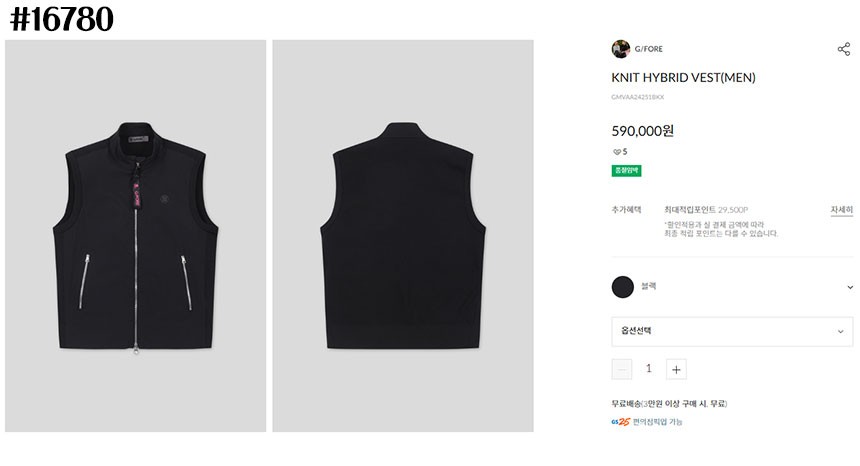Click the quantity number field
The height and width of the screenshot is (466, 860).
648,369
